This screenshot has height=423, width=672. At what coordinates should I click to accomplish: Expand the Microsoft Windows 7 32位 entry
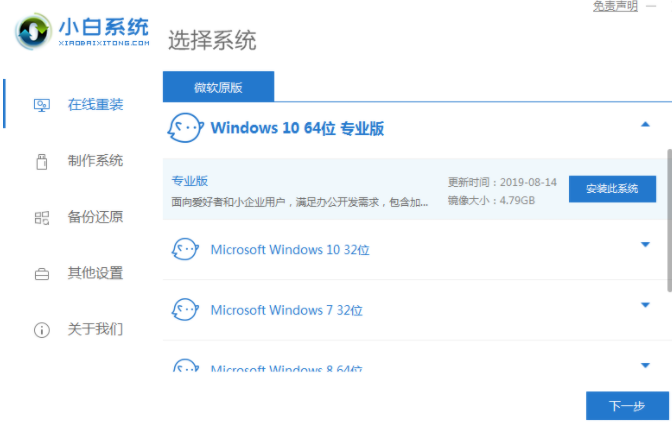pyautogui.click(x=645, y=305)
